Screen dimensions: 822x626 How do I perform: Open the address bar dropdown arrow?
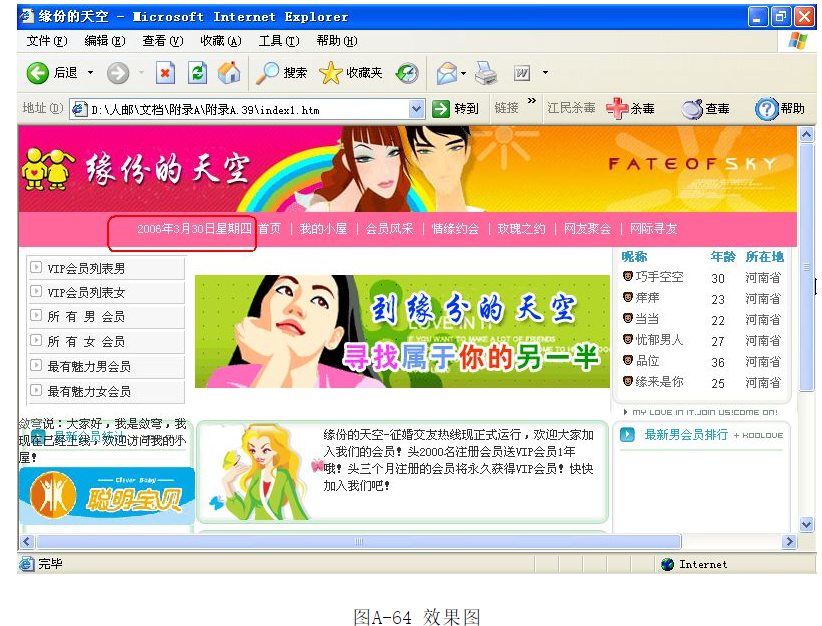[417, 109]
